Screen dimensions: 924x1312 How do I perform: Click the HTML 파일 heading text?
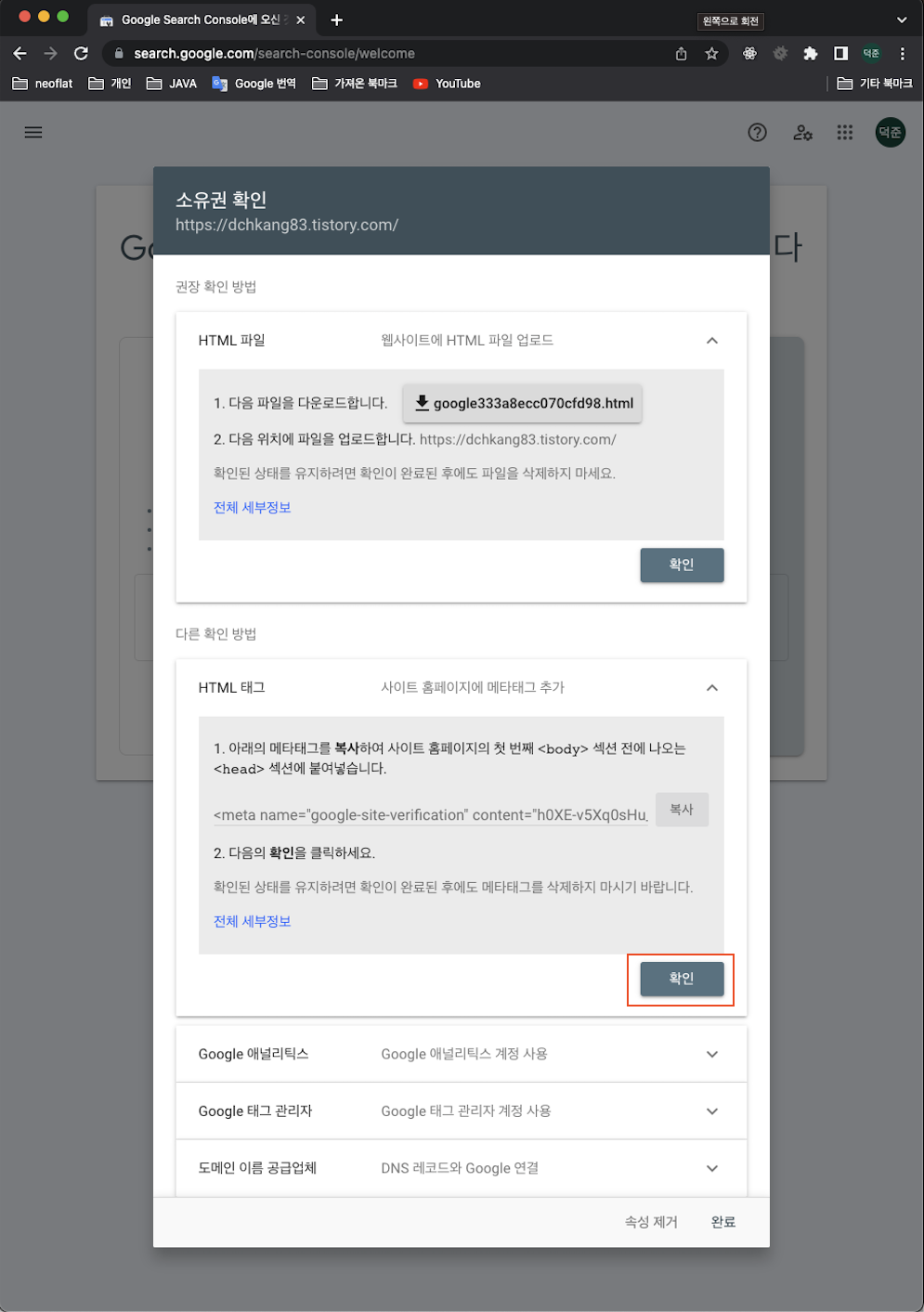point(232,341)
